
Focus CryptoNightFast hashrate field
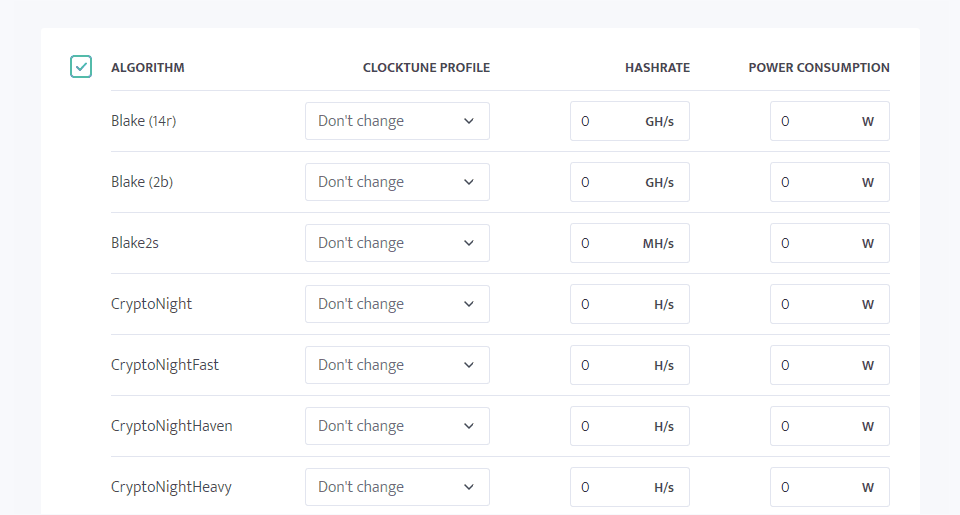pos(610,365)
